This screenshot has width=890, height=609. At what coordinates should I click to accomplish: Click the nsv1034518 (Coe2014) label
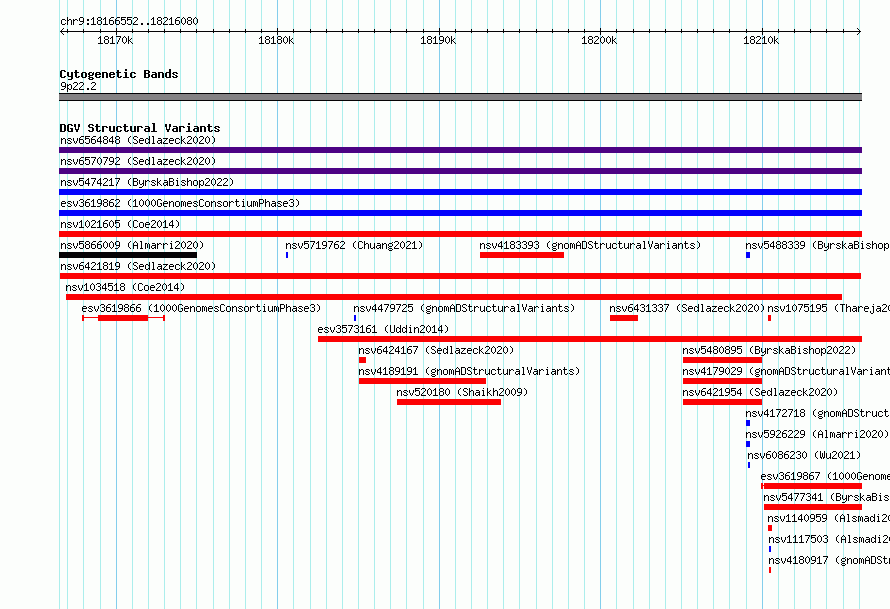[x=125, y=287]
